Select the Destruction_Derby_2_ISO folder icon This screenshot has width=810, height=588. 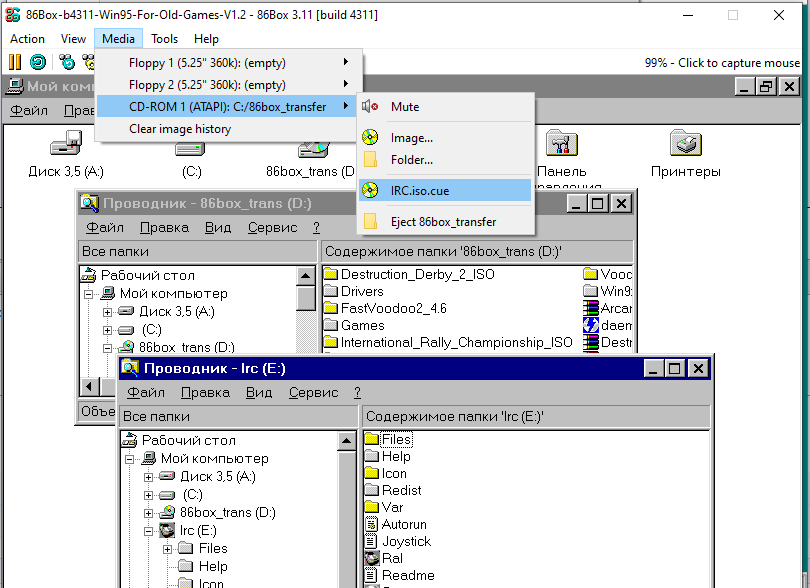331,274
